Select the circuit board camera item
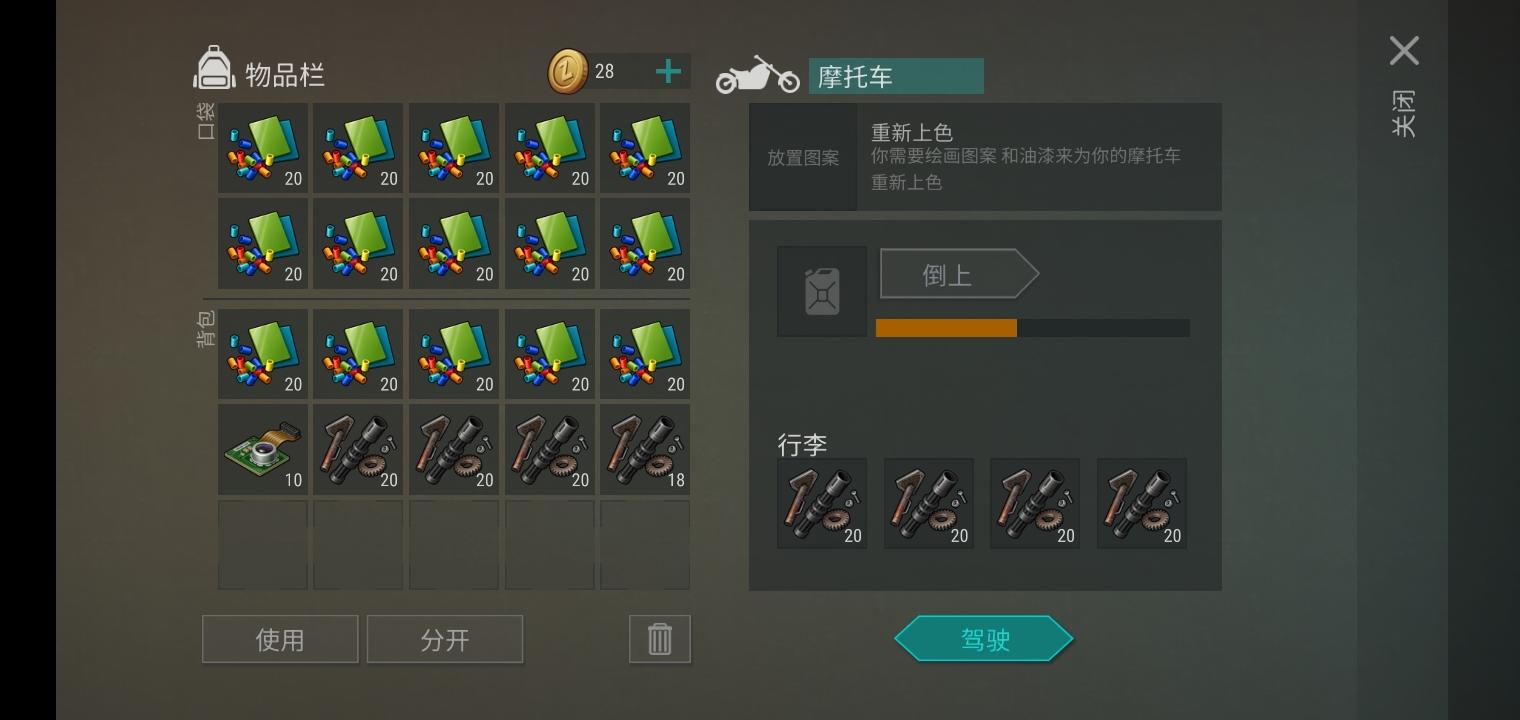 tap(263, 449)
